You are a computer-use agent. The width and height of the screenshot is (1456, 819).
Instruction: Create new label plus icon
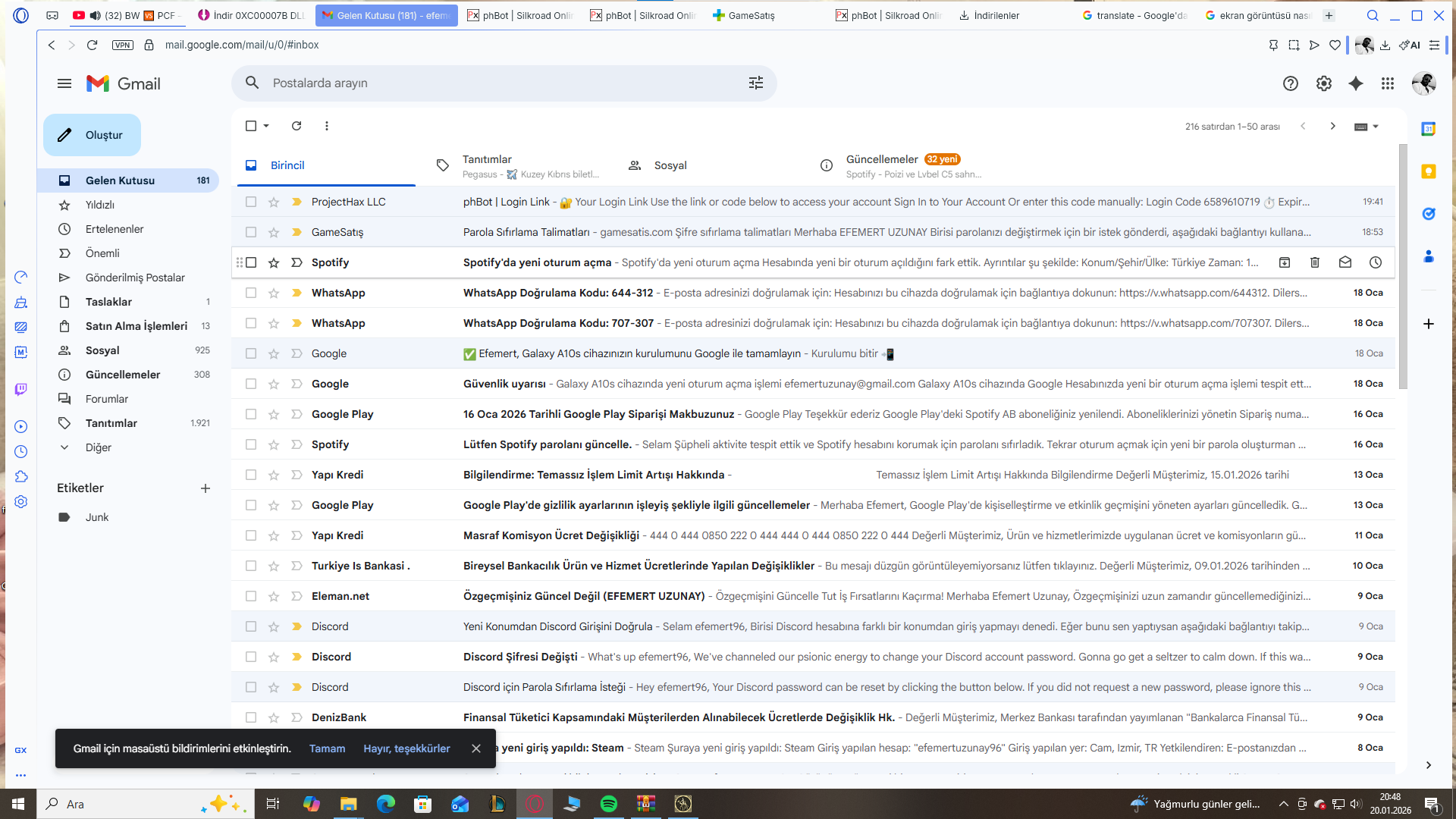point(206,488)
